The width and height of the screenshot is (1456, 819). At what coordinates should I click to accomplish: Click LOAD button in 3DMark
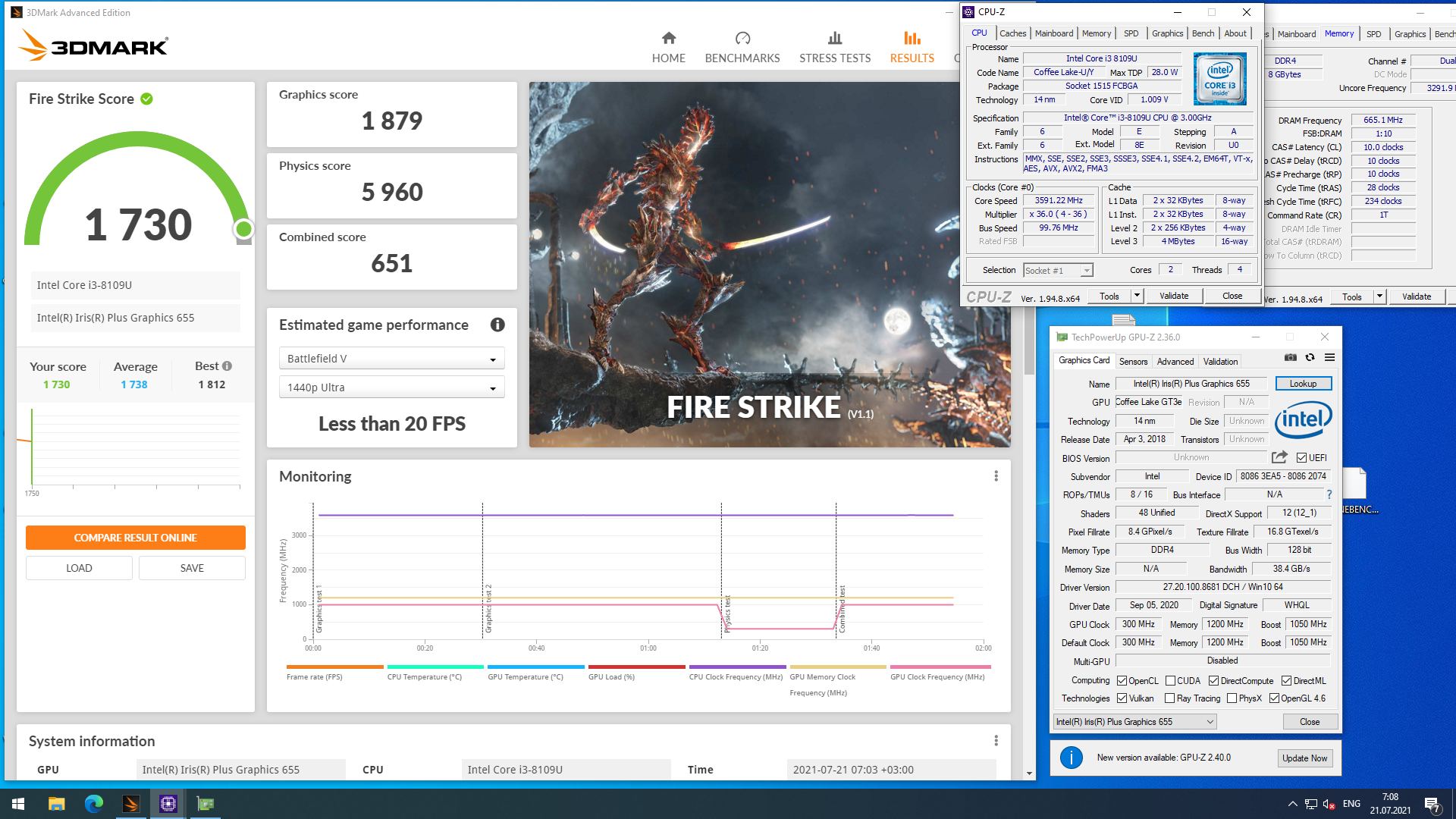point(79,568)
